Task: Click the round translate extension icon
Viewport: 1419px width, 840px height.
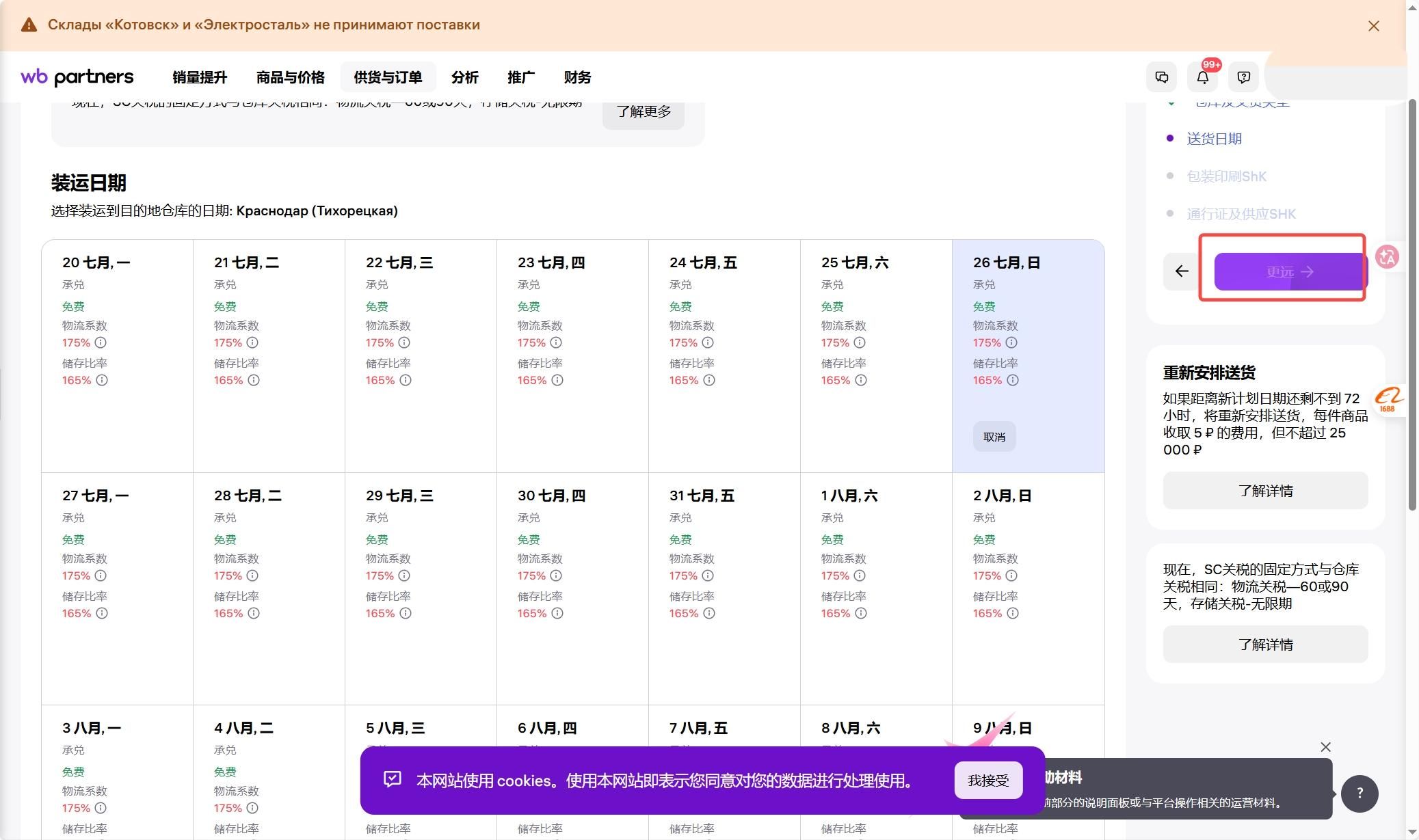Action: 1387,257
